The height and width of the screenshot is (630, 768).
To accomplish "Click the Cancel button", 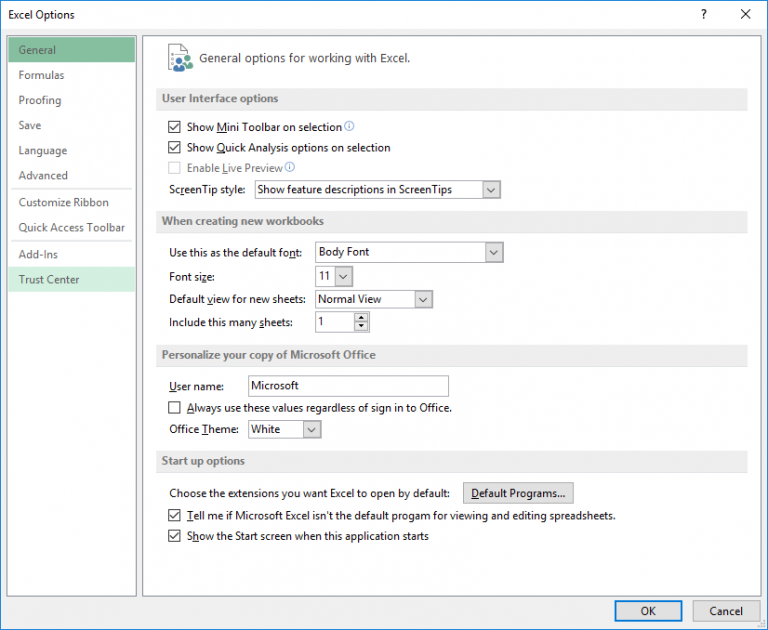I will (x=726, y=611).
